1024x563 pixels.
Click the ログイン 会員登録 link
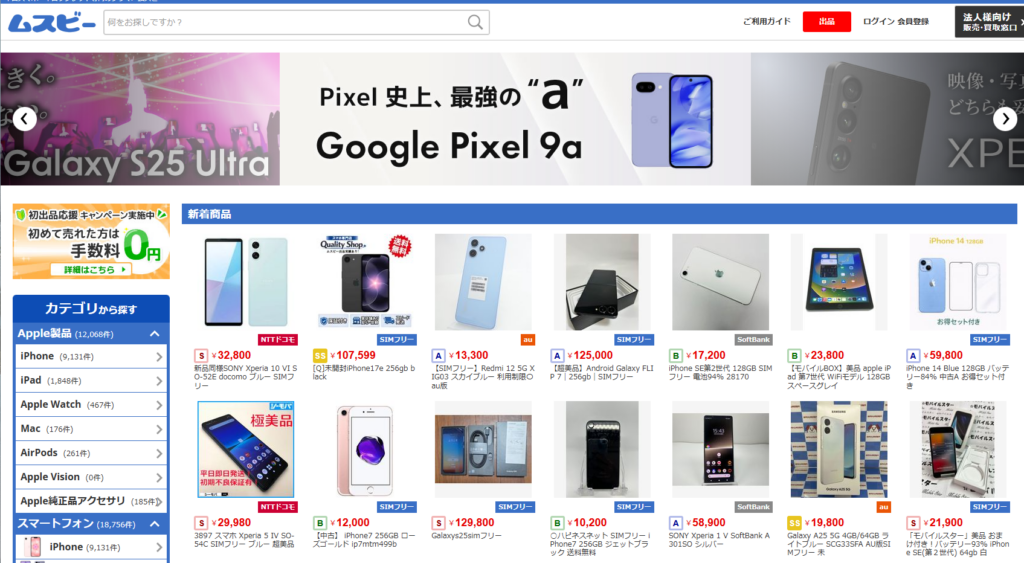tap(895, 22)
